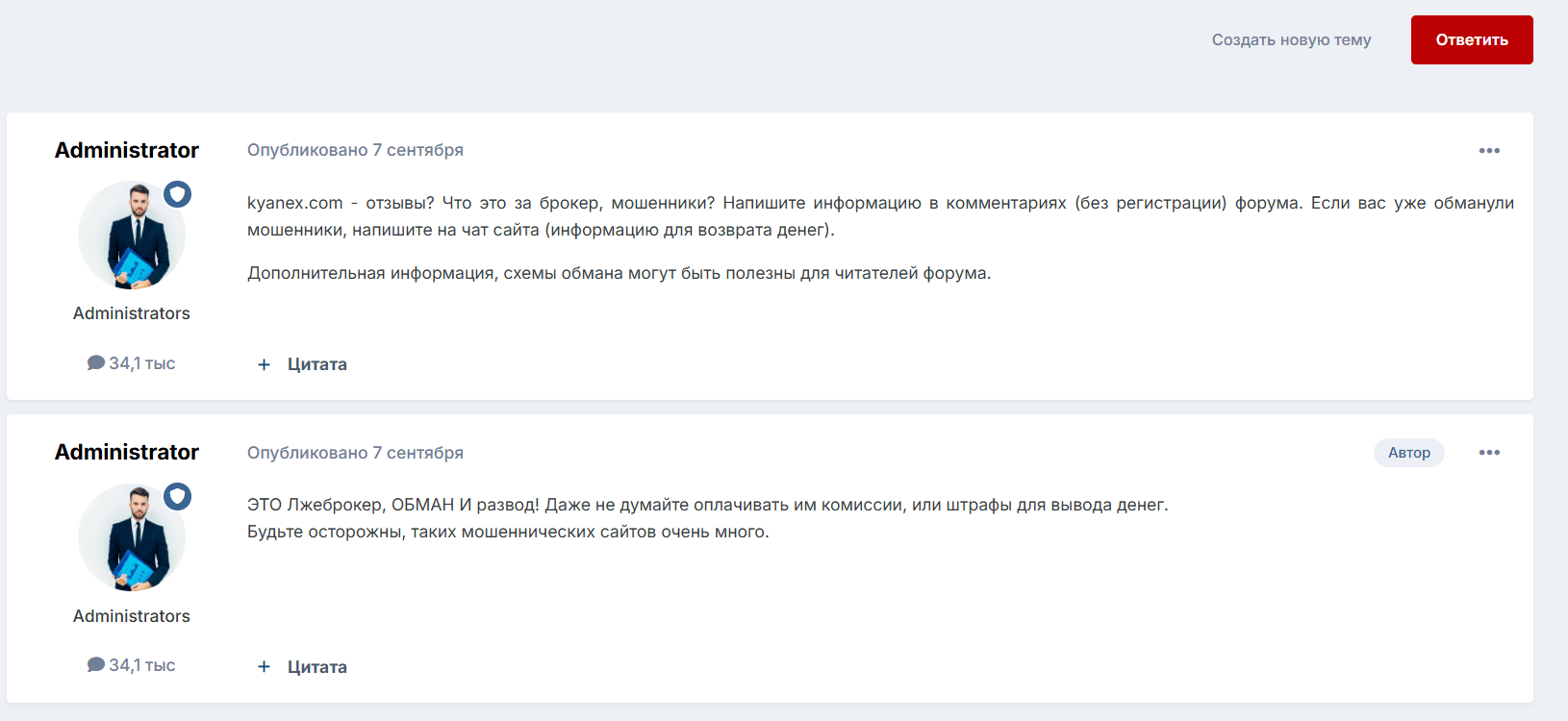The width and height of the screenshot is (1568, 721).
Task: Click the shield badge on first post avatar
Action: point(177,194)
